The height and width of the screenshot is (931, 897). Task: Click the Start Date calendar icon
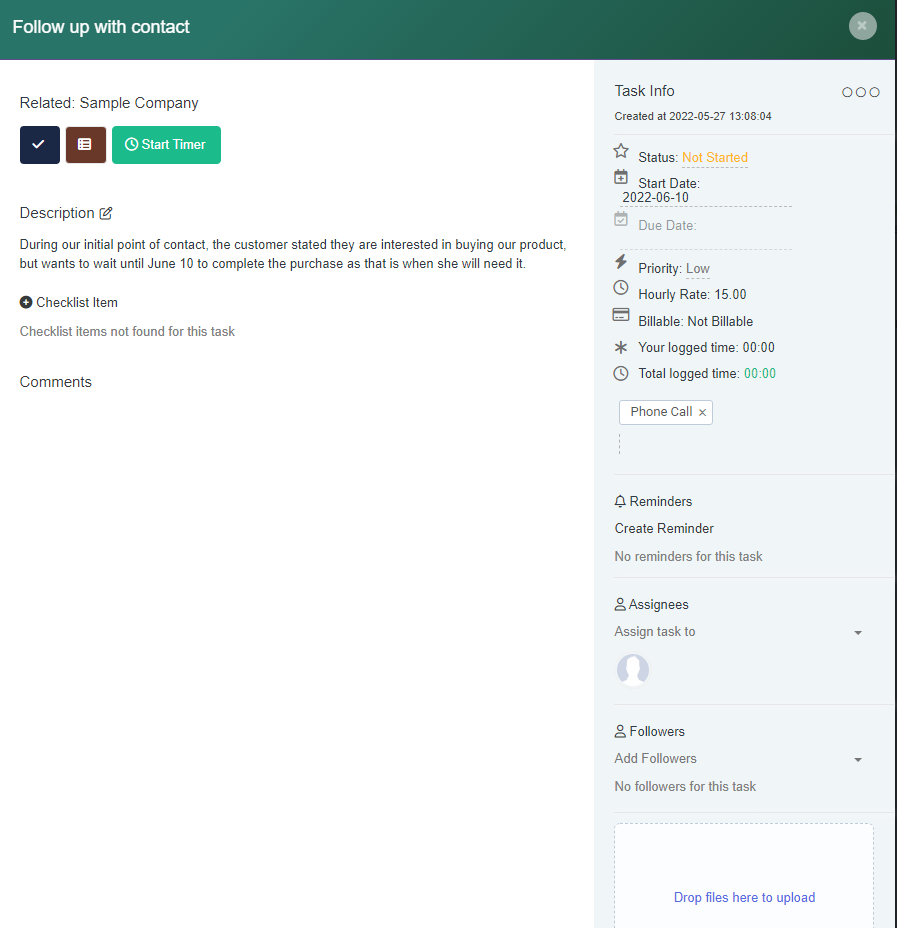[x=621, y=177]
